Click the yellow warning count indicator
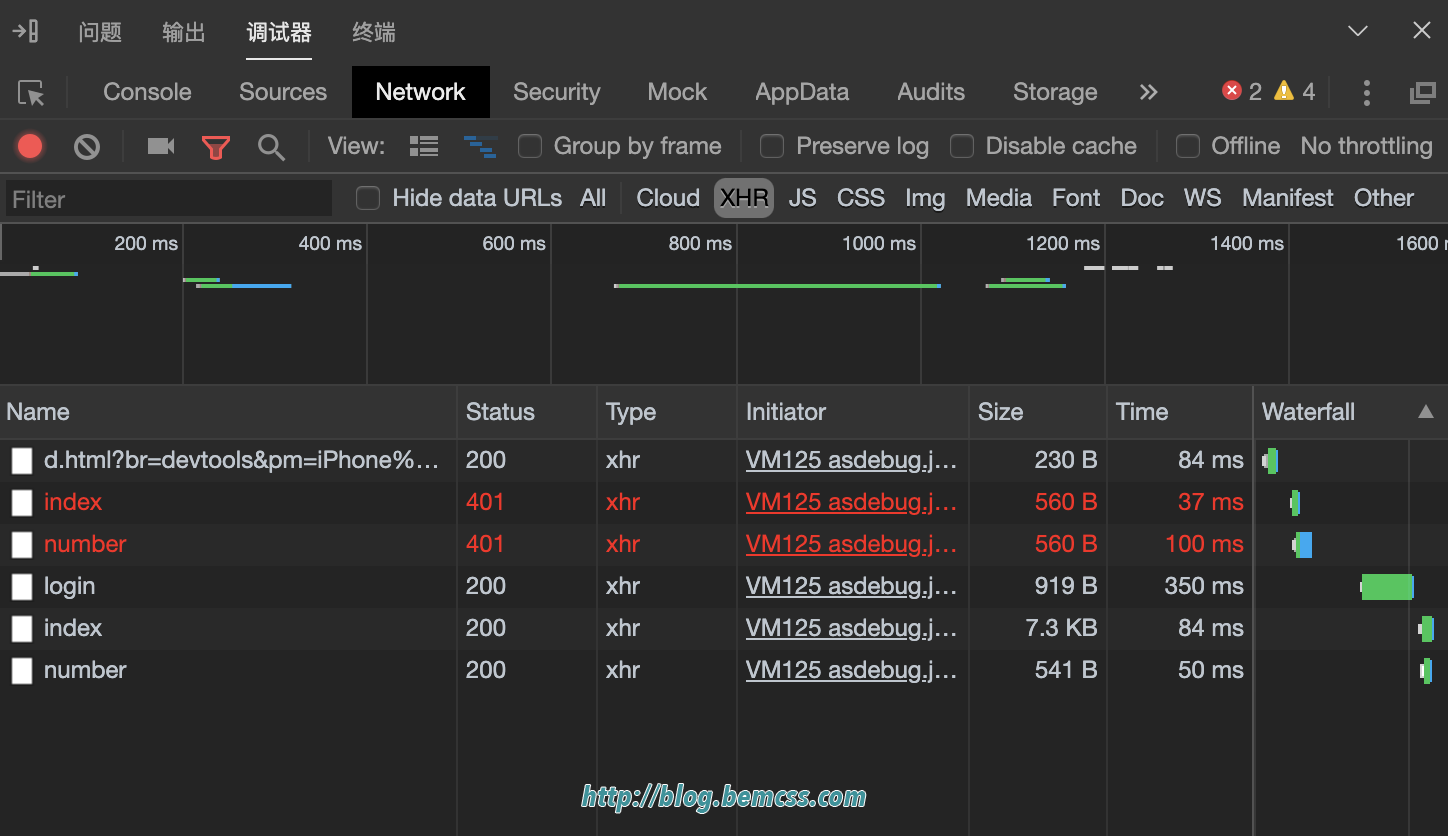Screen dimensions: 1448x836 (x=1295, y=92)
